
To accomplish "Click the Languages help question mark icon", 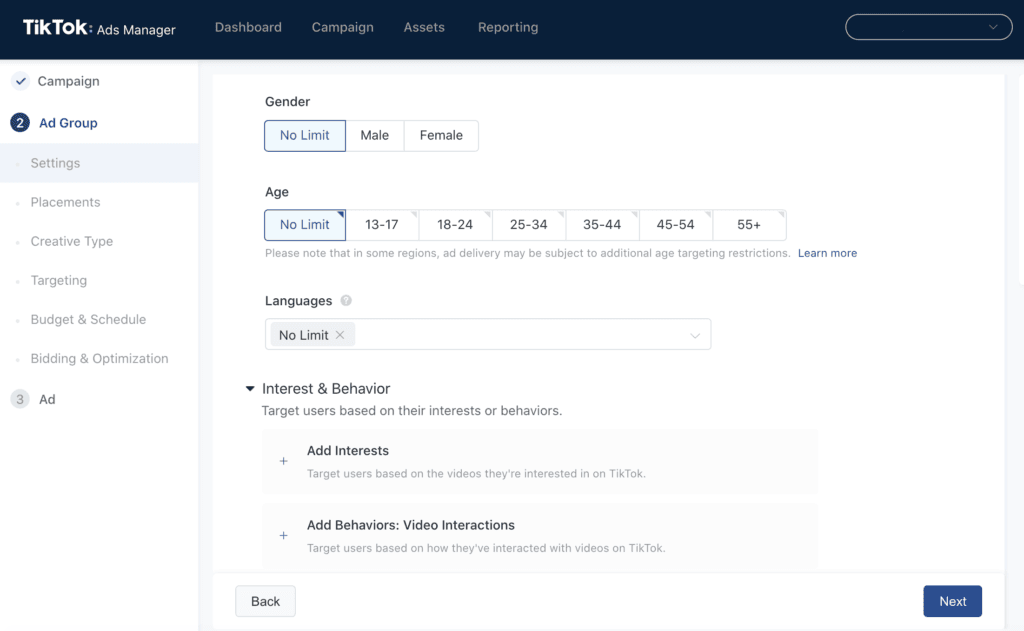I will click(346, 300).
